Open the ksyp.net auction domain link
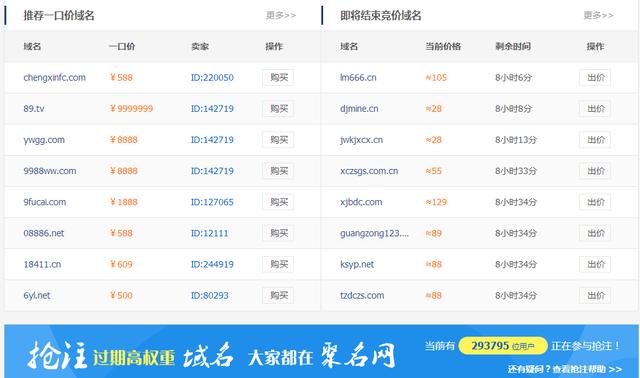Image resolution: width=640 pixels, height=378 pixels. click(x=357, y=264)
